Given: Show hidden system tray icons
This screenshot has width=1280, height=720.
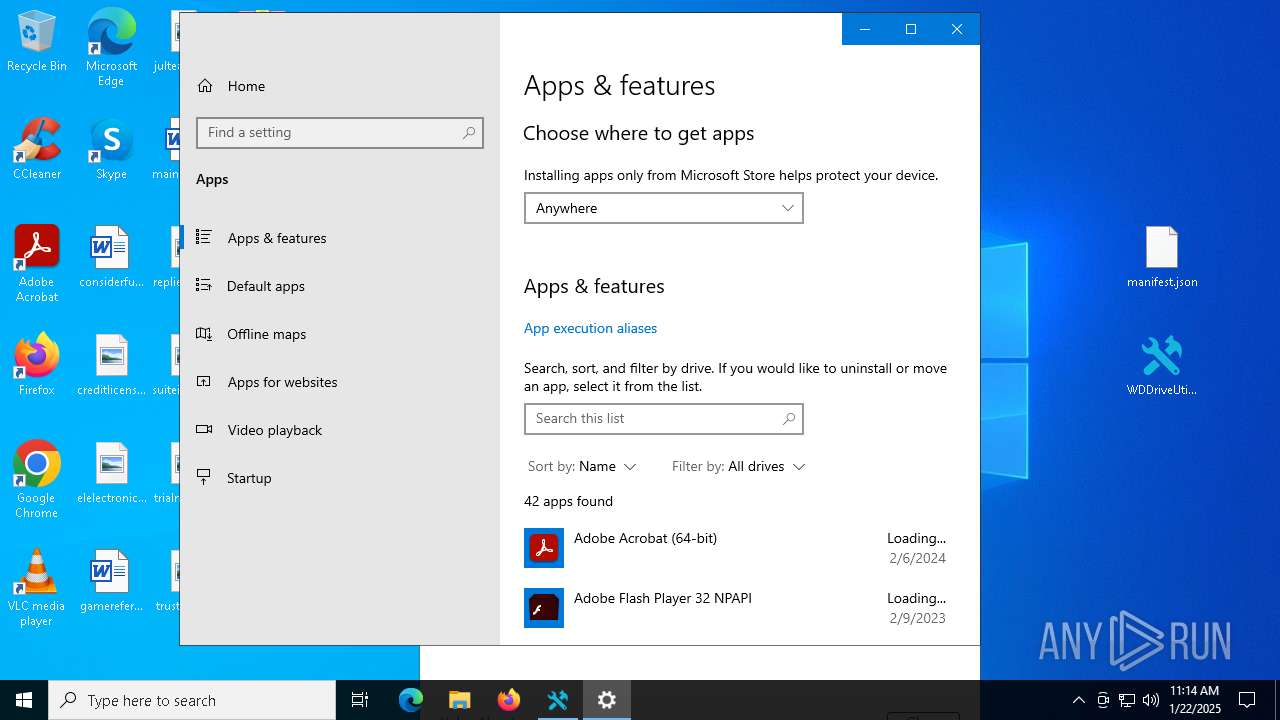Looking at the screenshot, I should (x=1078, y=700).
